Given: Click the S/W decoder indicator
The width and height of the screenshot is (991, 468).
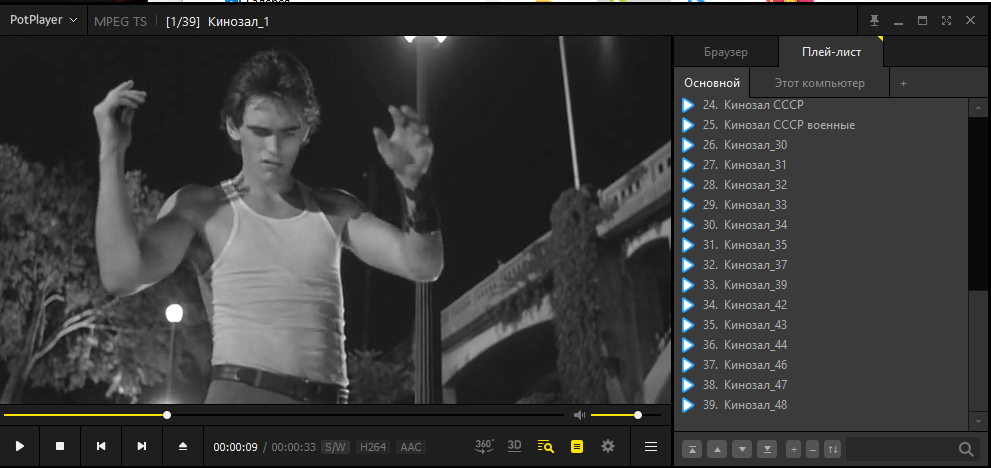Looking at the screenshot, I should pos(335,447).
